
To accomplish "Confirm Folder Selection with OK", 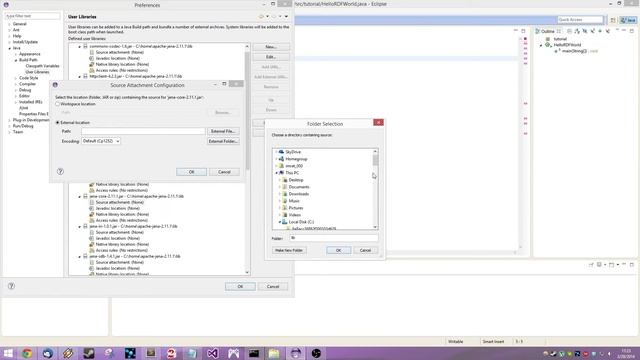I will point(338,250).
